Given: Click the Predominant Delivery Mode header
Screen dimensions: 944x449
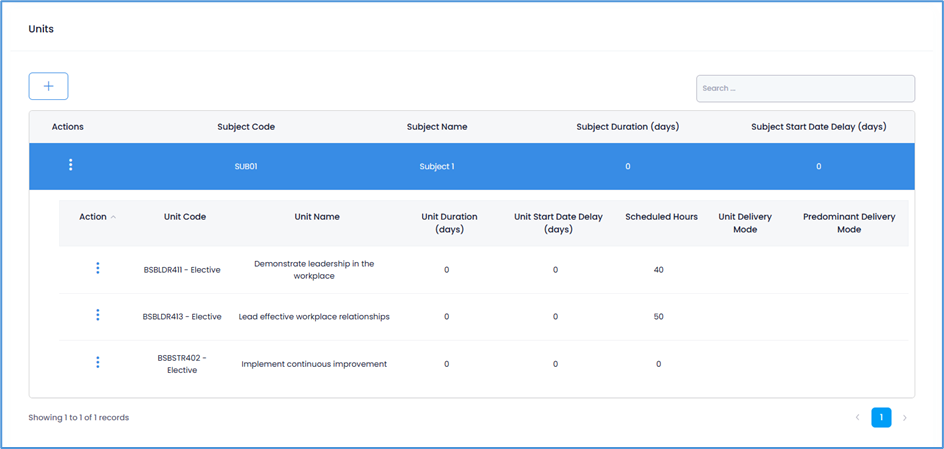Looking at the screenshot, I should point(849,222).
